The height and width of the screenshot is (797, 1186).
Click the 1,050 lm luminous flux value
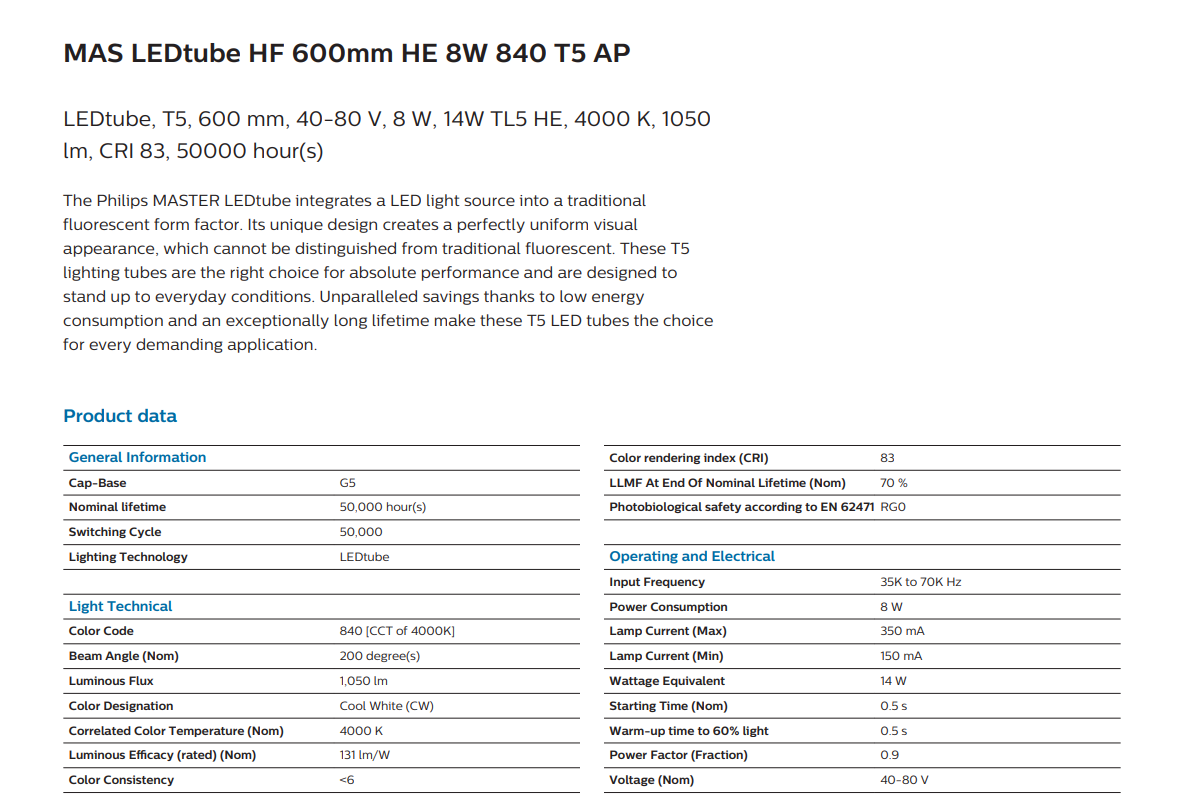pyautogui.click(x=363, y=681)
